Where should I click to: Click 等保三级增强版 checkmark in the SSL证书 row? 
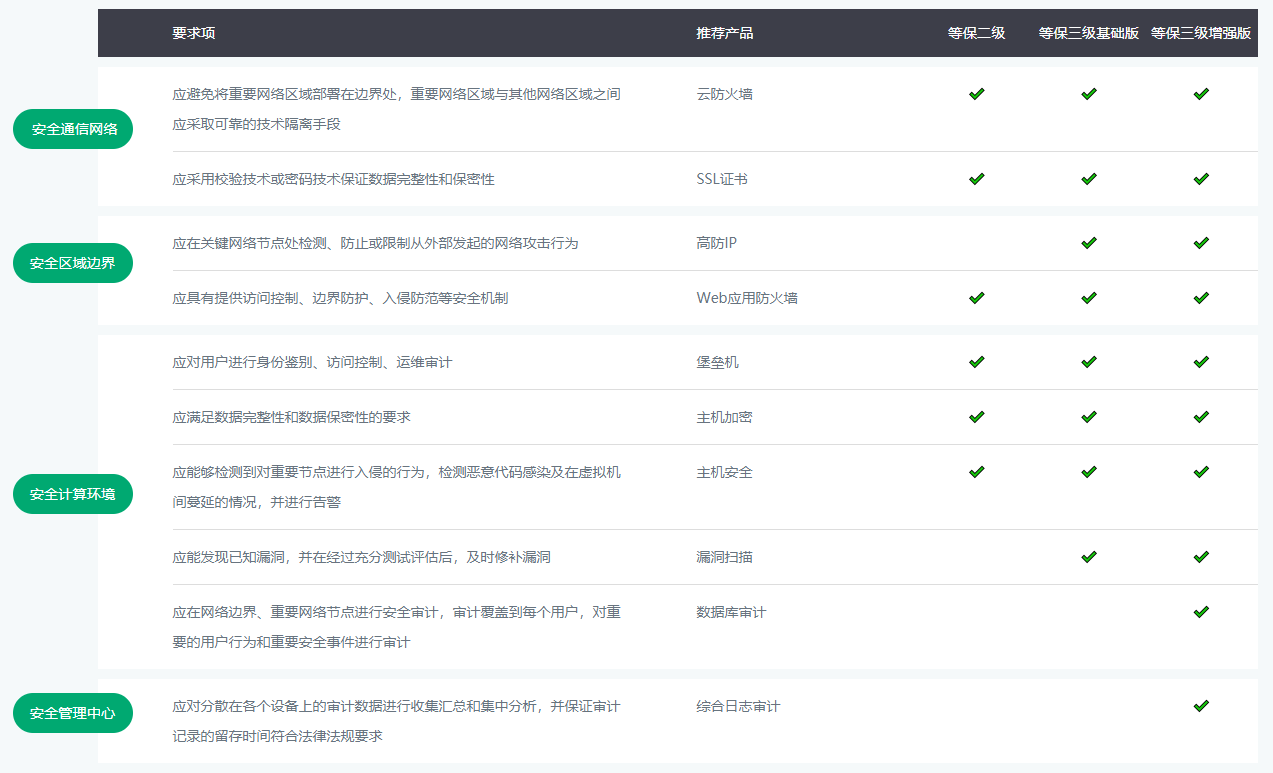click(x=1201, y=179)
